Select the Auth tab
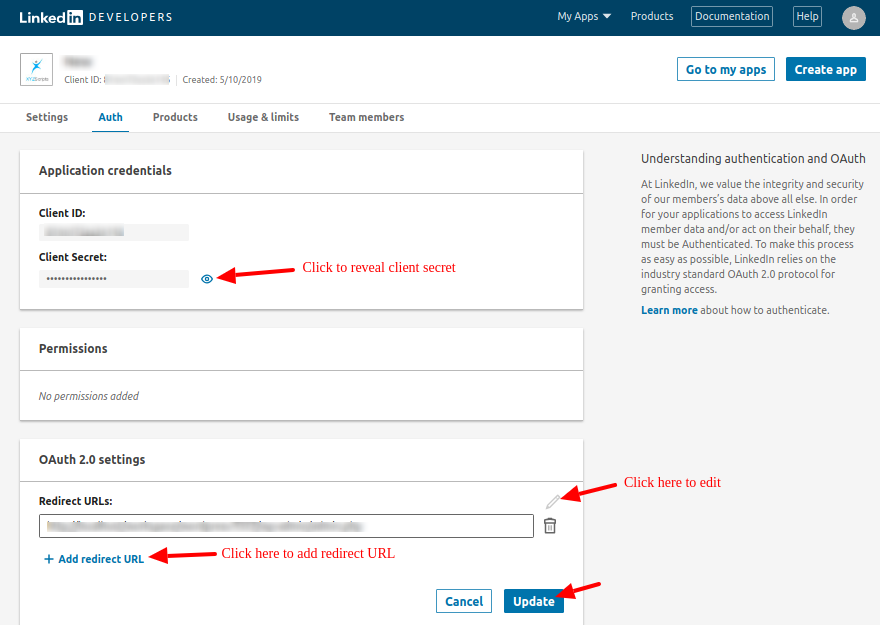Viewport: 880px width, 625px height. click(x=111, y=117)
